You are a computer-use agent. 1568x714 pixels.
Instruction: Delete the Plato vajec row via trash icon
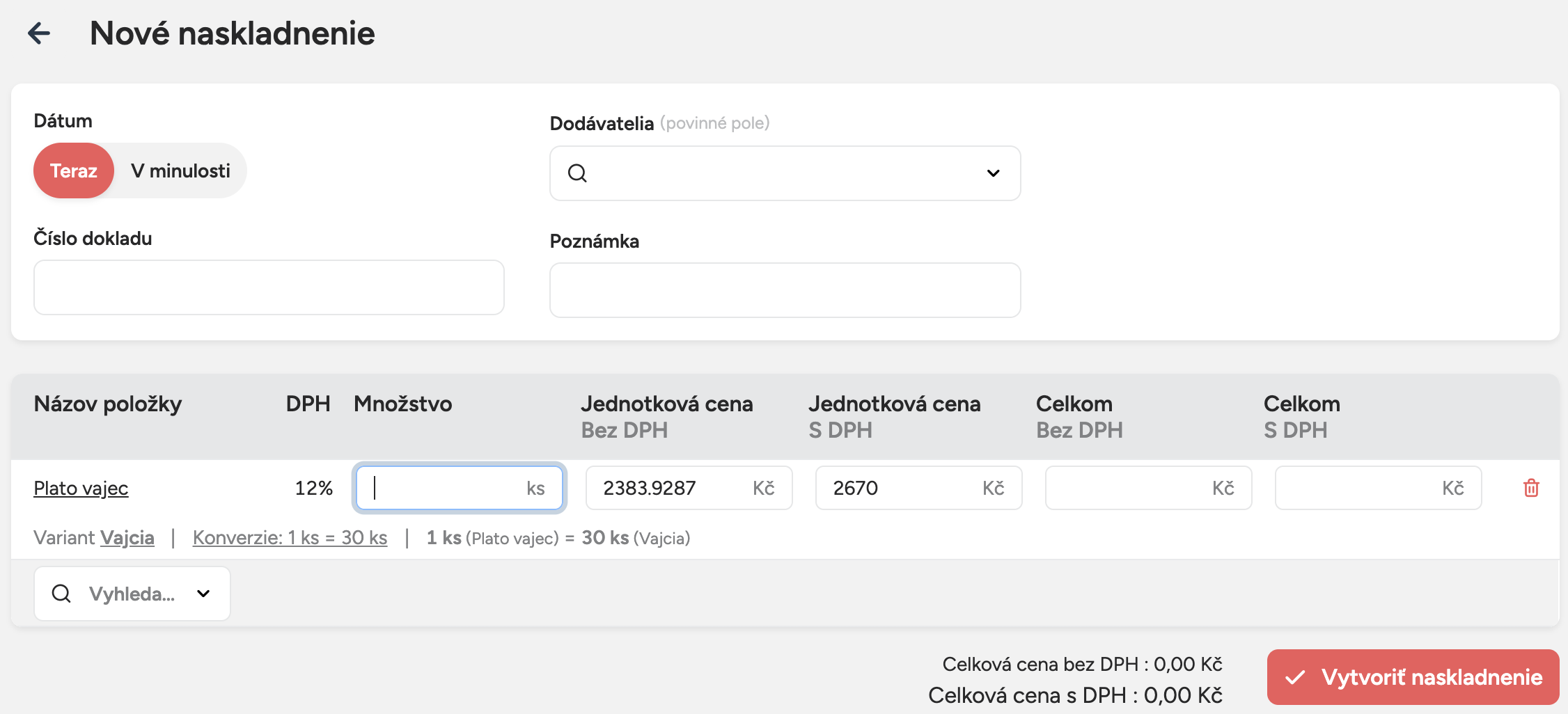pos(1530,488)
